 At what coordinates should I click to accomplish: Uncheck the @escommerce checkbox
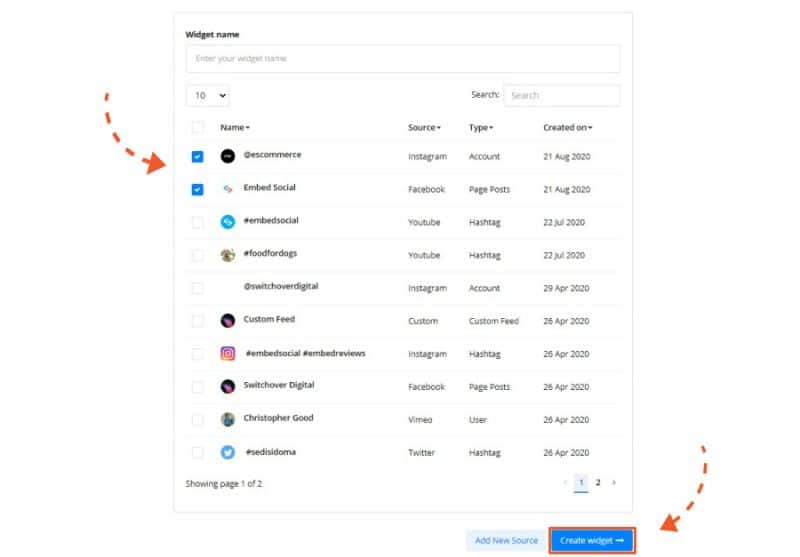pos(197,157)
